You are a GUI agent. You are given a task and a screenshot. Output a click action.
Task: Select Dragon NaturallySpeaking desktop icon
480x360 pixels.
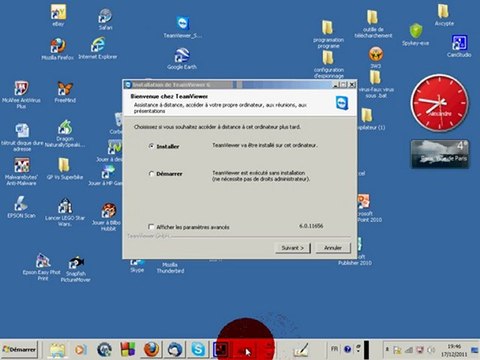pos(65,133)
